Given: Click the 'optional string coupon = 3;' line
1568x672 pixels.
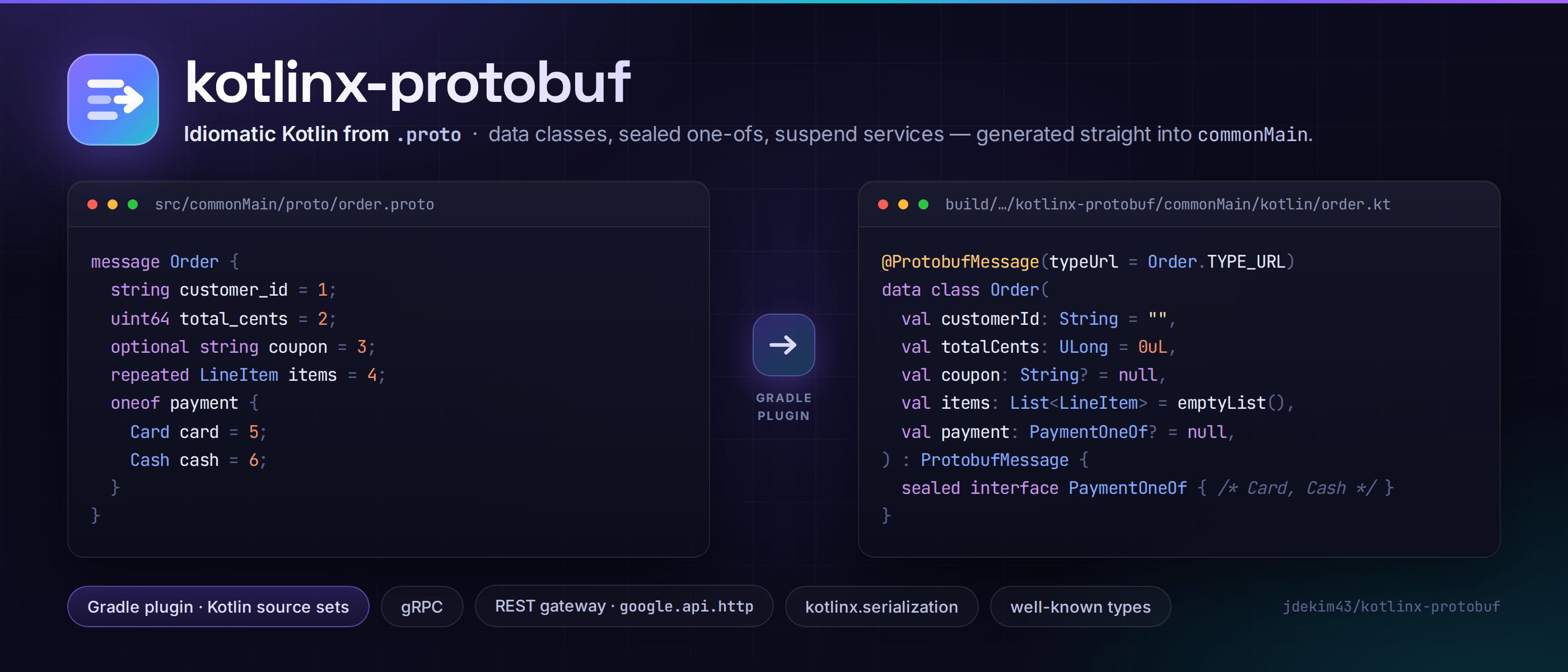Looking at the screenshot, I should 243,347.
